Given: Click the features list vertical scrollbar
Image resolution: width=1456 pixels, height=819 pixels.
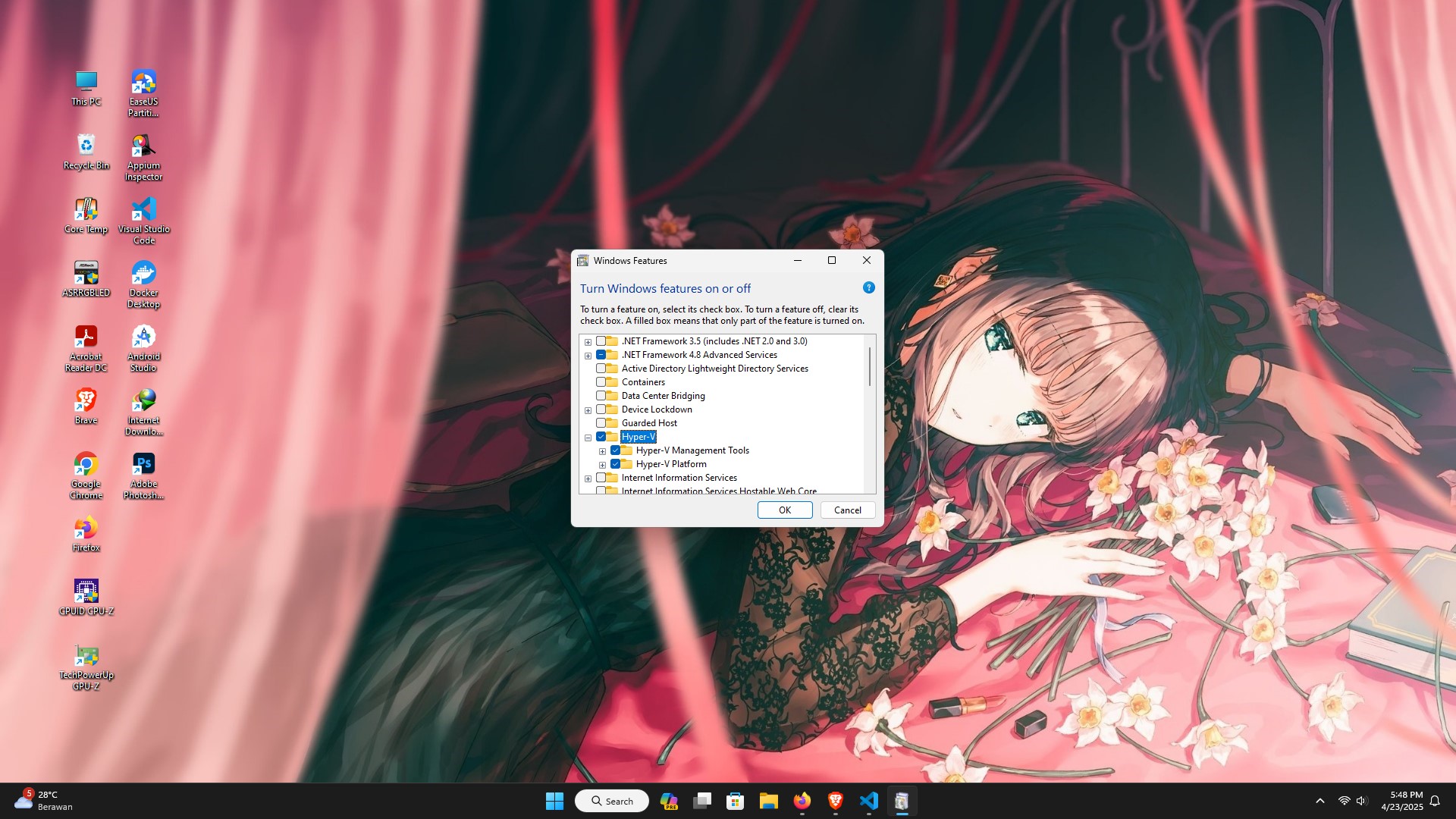Looking at the screenshot, I should 869,368.
